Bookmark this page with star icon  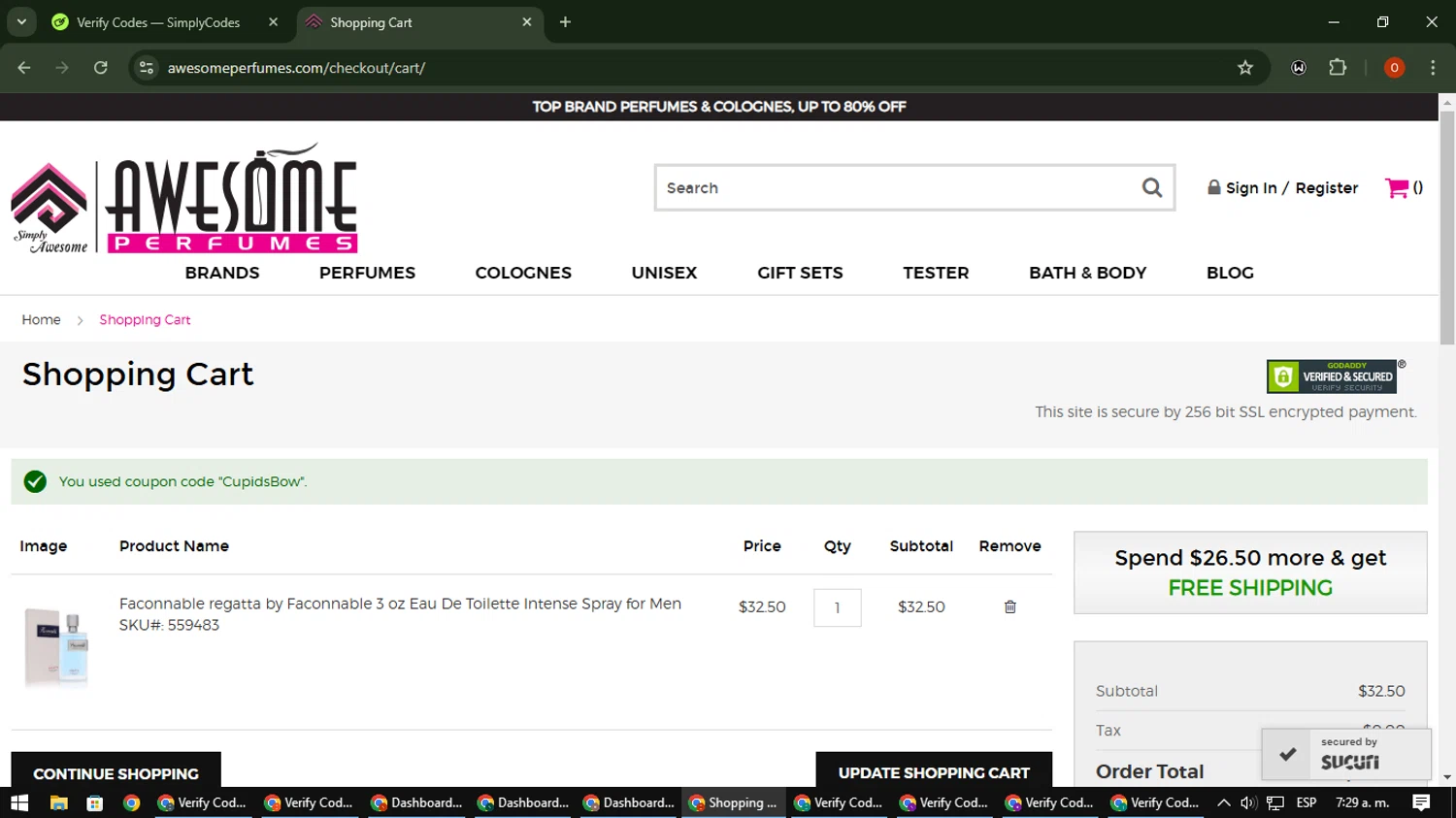coord(1245,68)
